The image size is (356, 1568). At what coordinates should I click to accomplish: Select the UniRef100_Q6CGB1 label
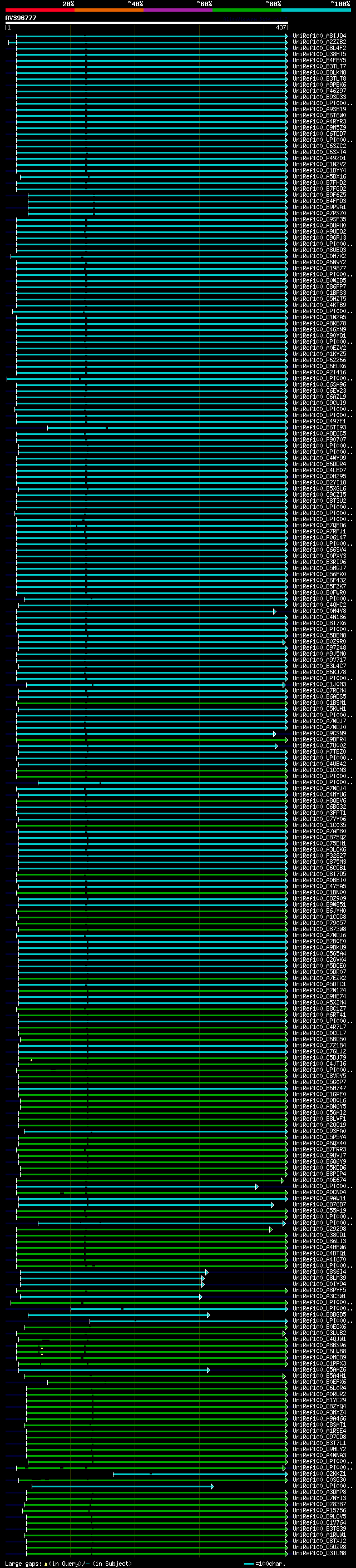click(319, 868)
